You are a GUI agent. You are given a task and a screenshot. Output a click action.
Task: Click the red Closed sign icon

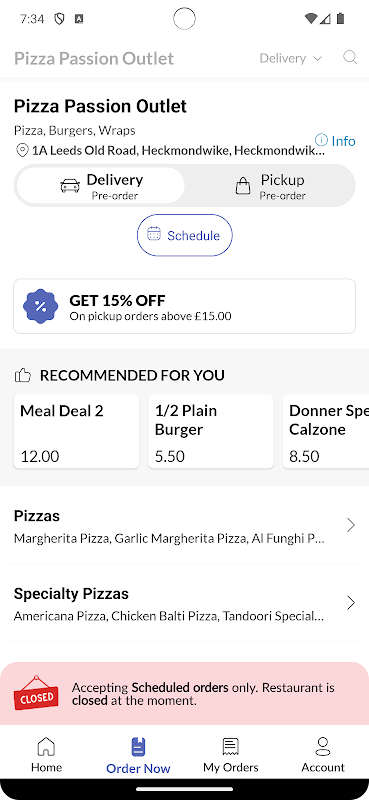(x=36, y=693)
